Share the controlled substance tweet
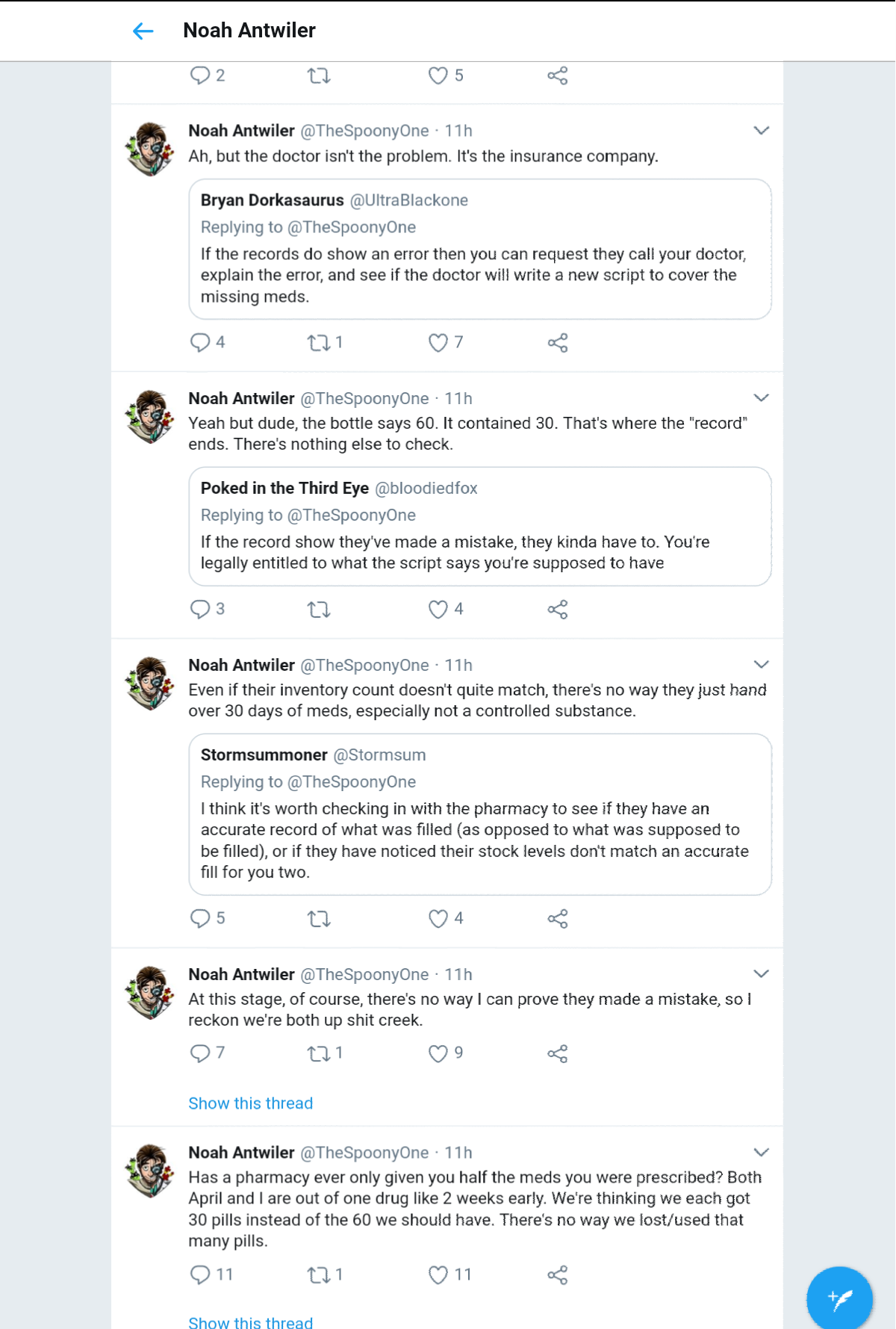The image size is (896, 1329). (558, 919)
